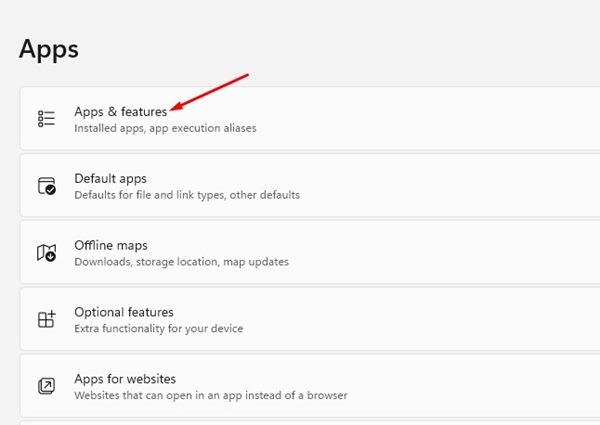Image resolution: width=600 pixels, height=425 pixels.
Task: Click the Apps & features list icon
Action: pyautogui.click(x=46, y=118)
